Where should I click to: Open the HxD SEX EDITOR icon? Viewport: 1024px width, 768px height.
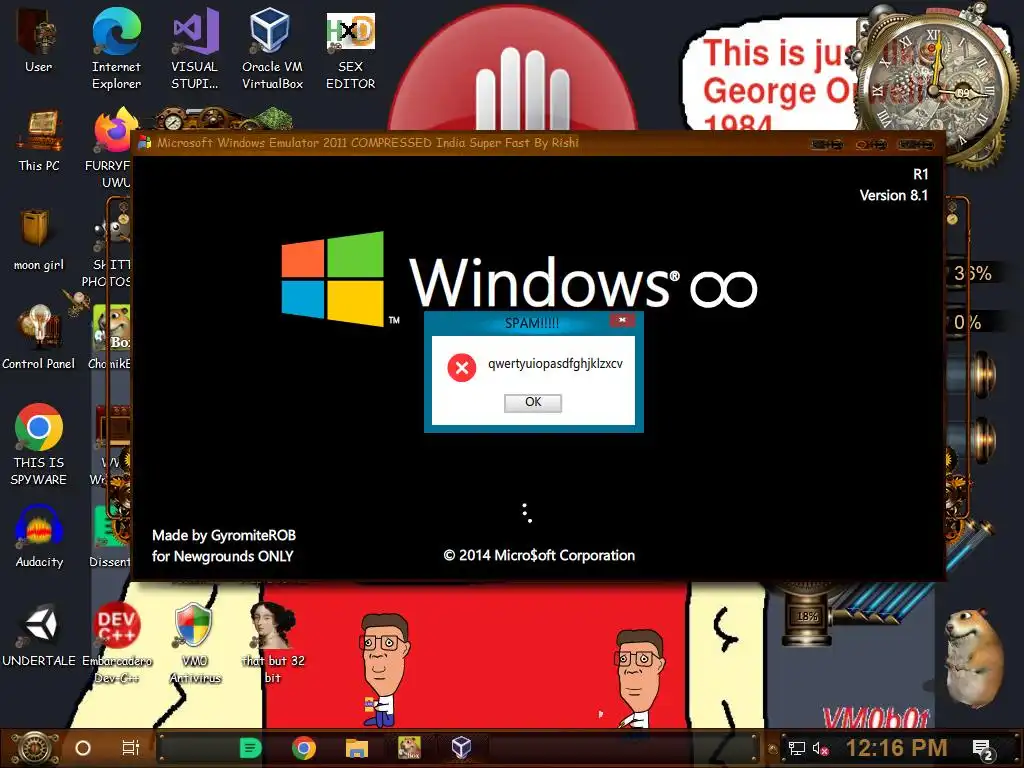[x=351, y=51]
